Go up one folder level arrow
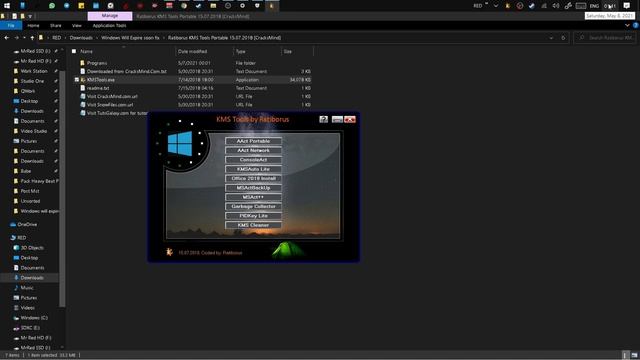 32,38
